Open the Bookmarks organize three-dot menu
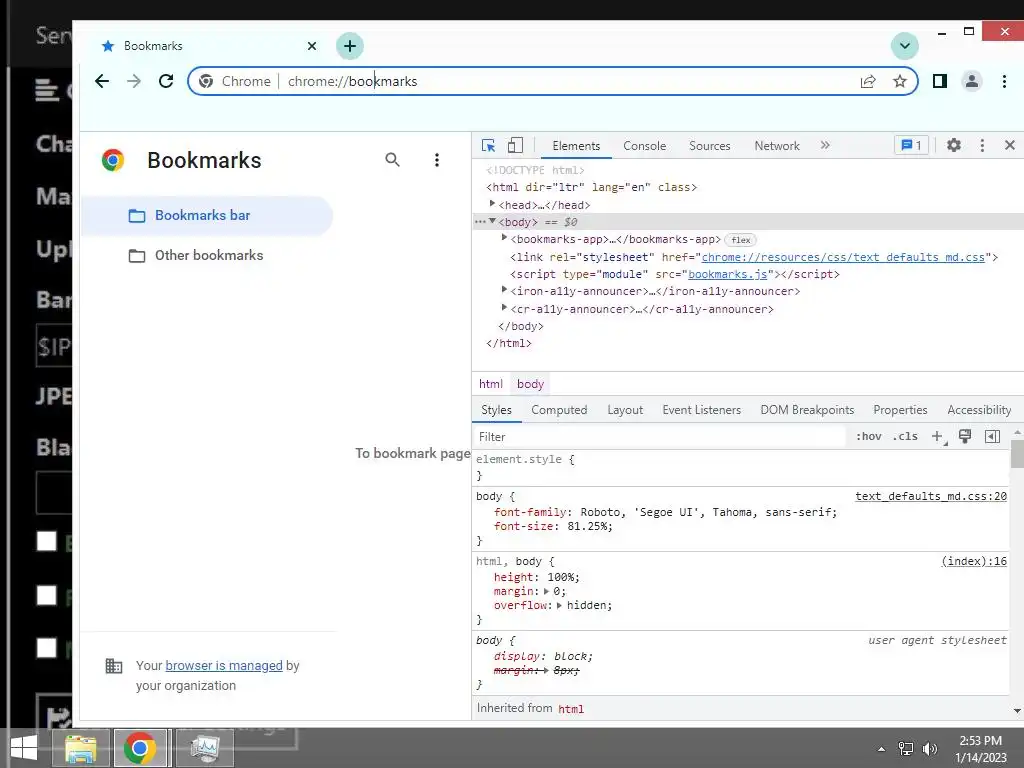 click(437, 160)
